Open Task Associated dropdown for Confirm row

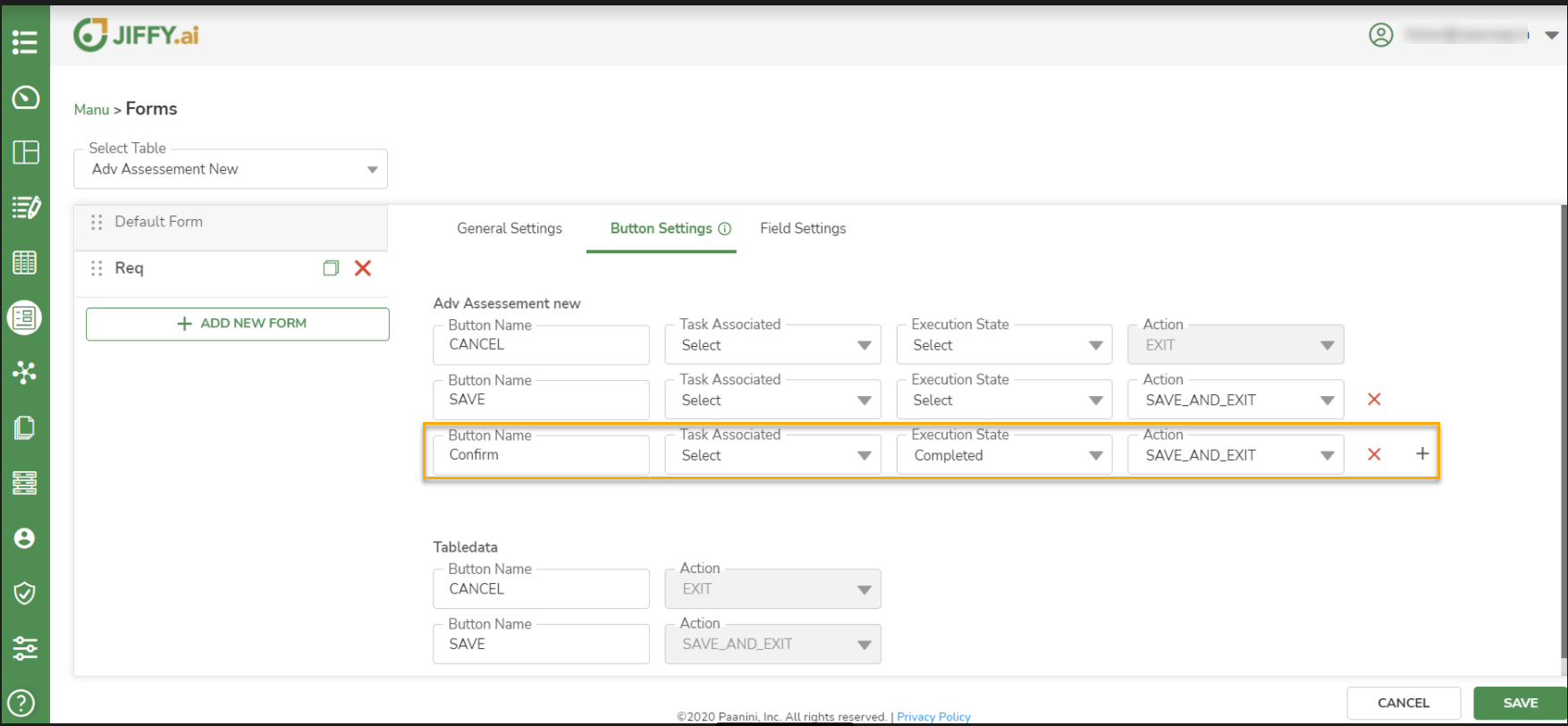(x=772, y=455)
